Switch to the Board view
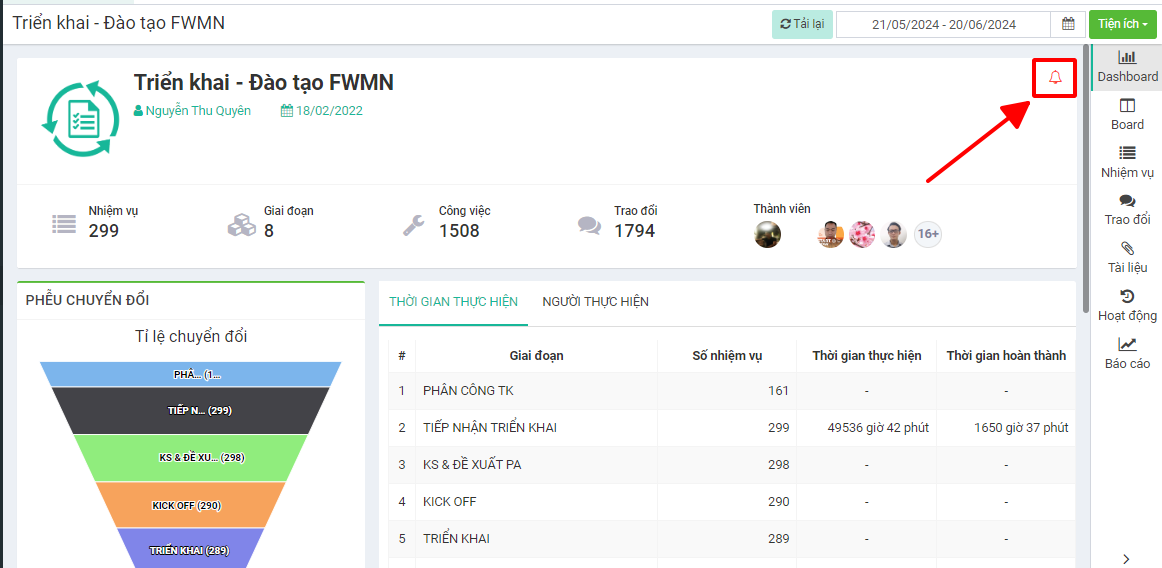Viewport: 1162px width, 568px height. pos(1127,114)
